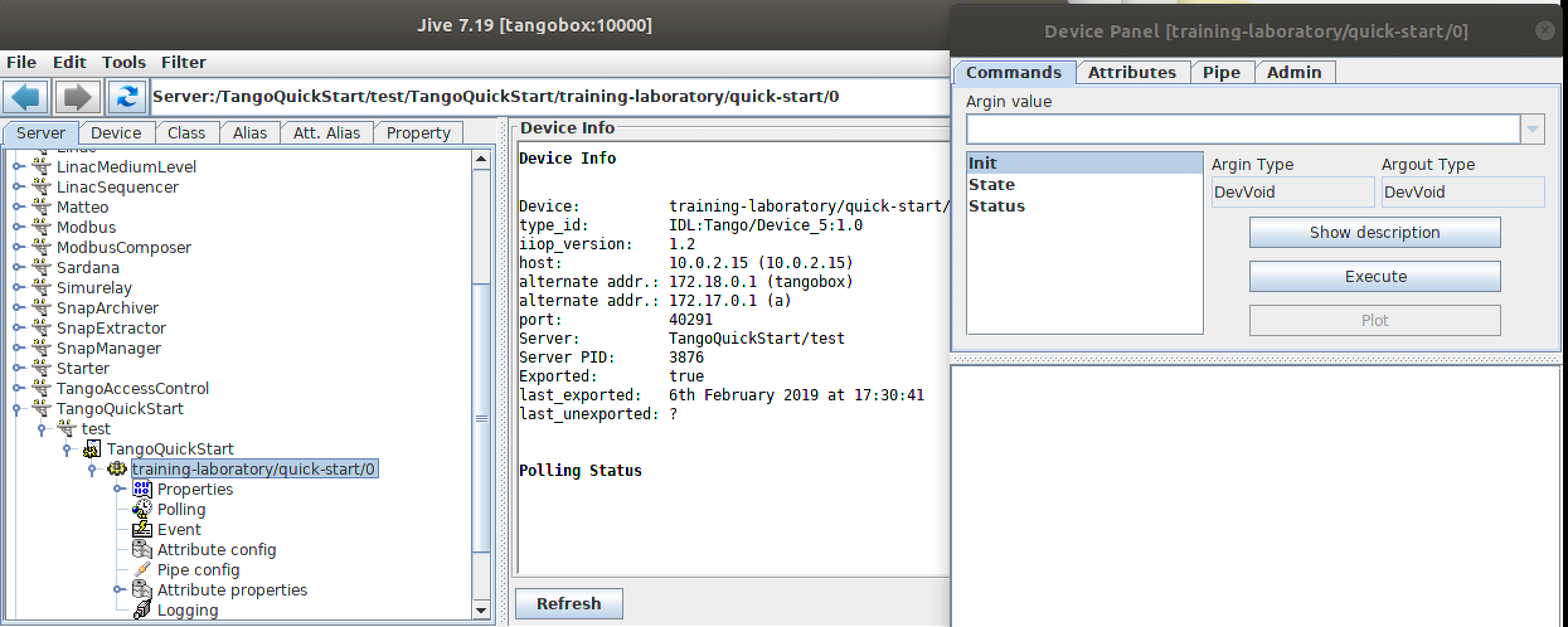This screenshot has width=1568, height=627.
Task: Click the Pipe config icon
Action: pos(142,570)
